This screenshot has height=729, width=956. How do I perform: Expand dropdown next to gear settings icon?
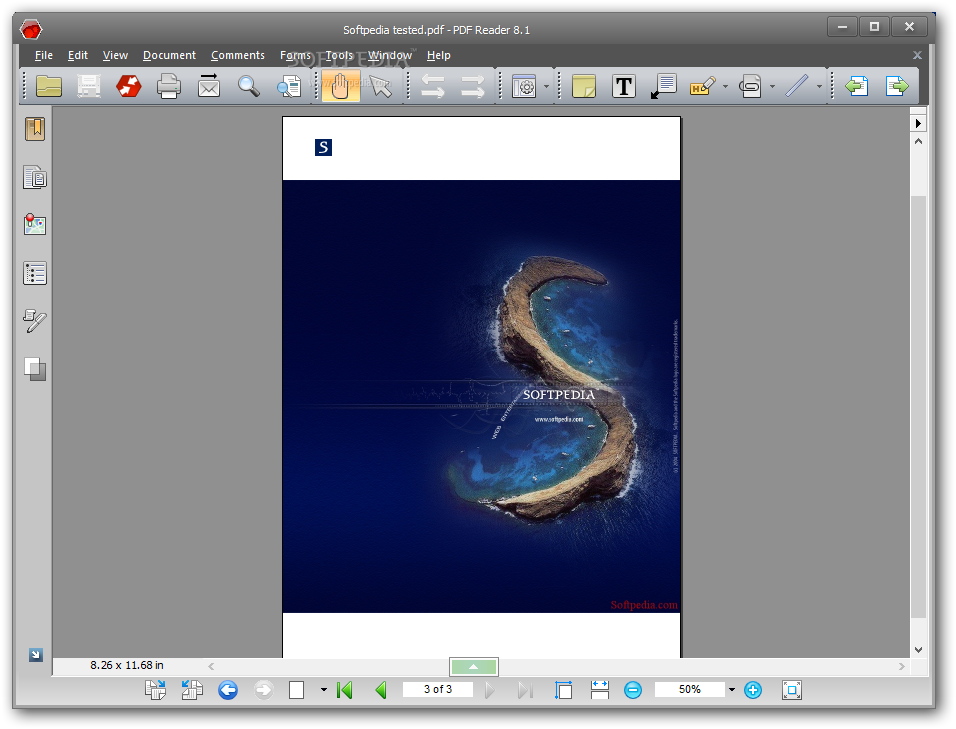[546, 87]
